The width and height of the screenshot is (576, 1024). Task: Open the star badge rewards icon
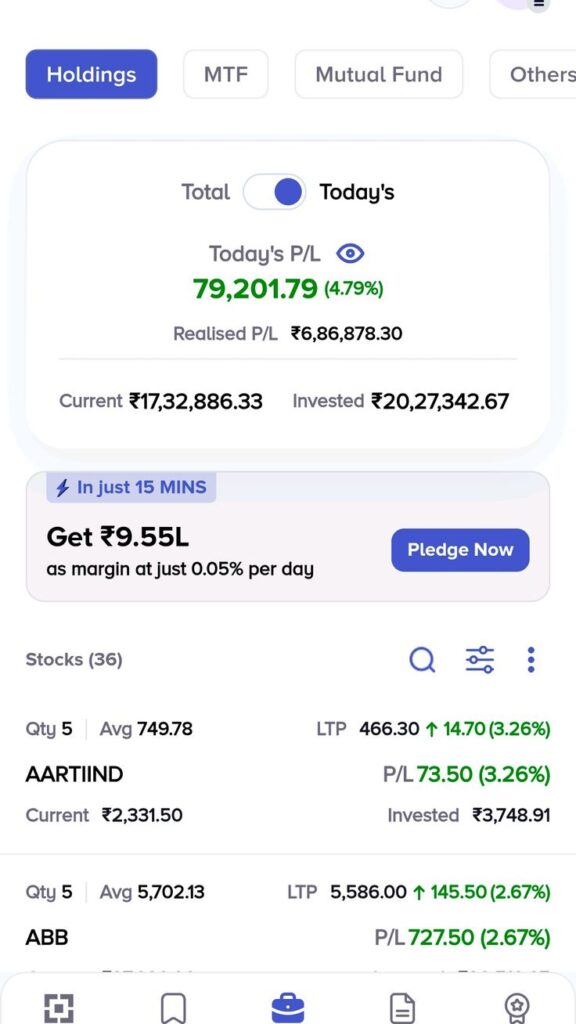pyautogui.click(x=517, y=1008)
